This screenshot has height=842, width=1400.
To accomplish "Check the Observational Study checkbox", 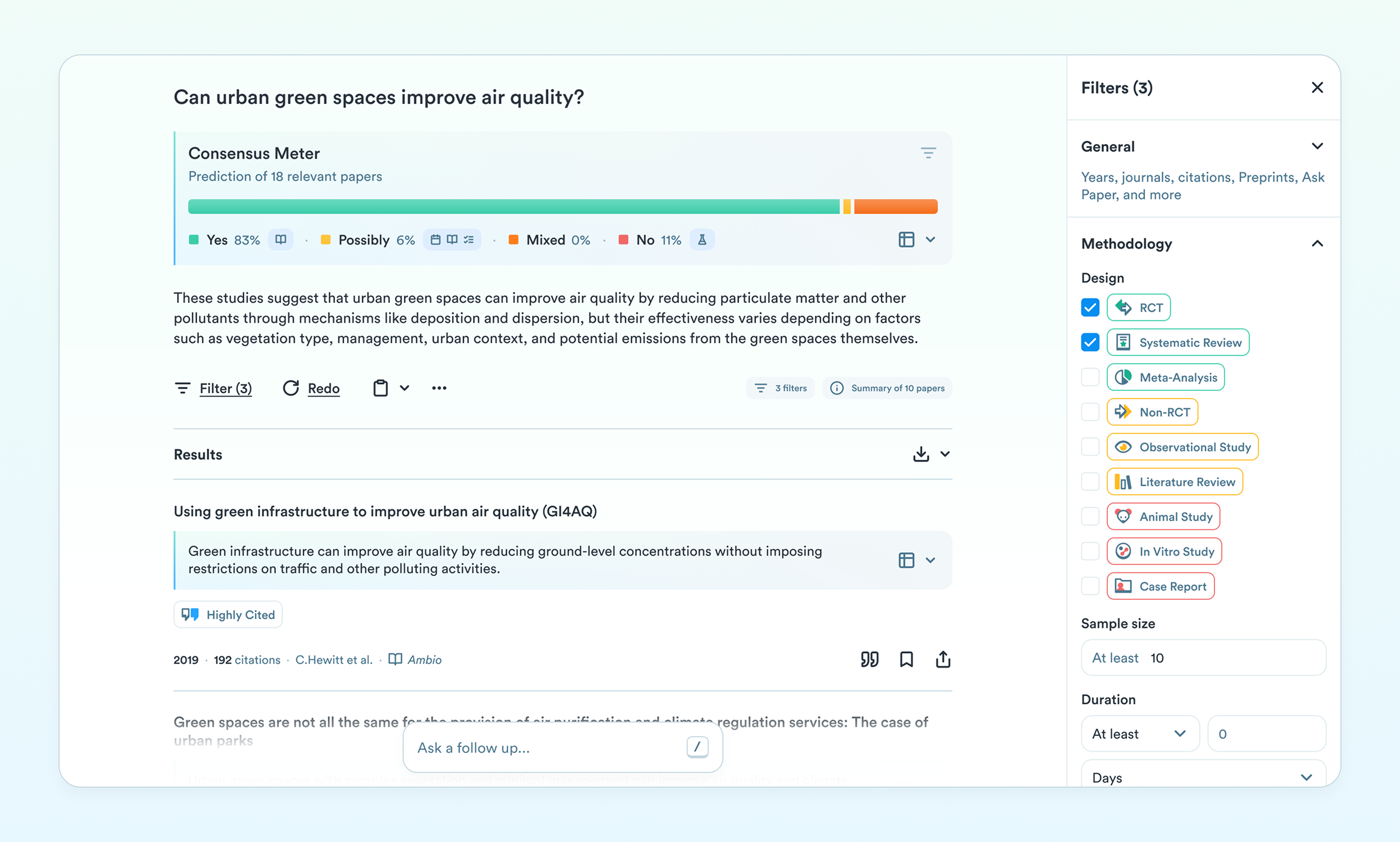I will 1090,447.
